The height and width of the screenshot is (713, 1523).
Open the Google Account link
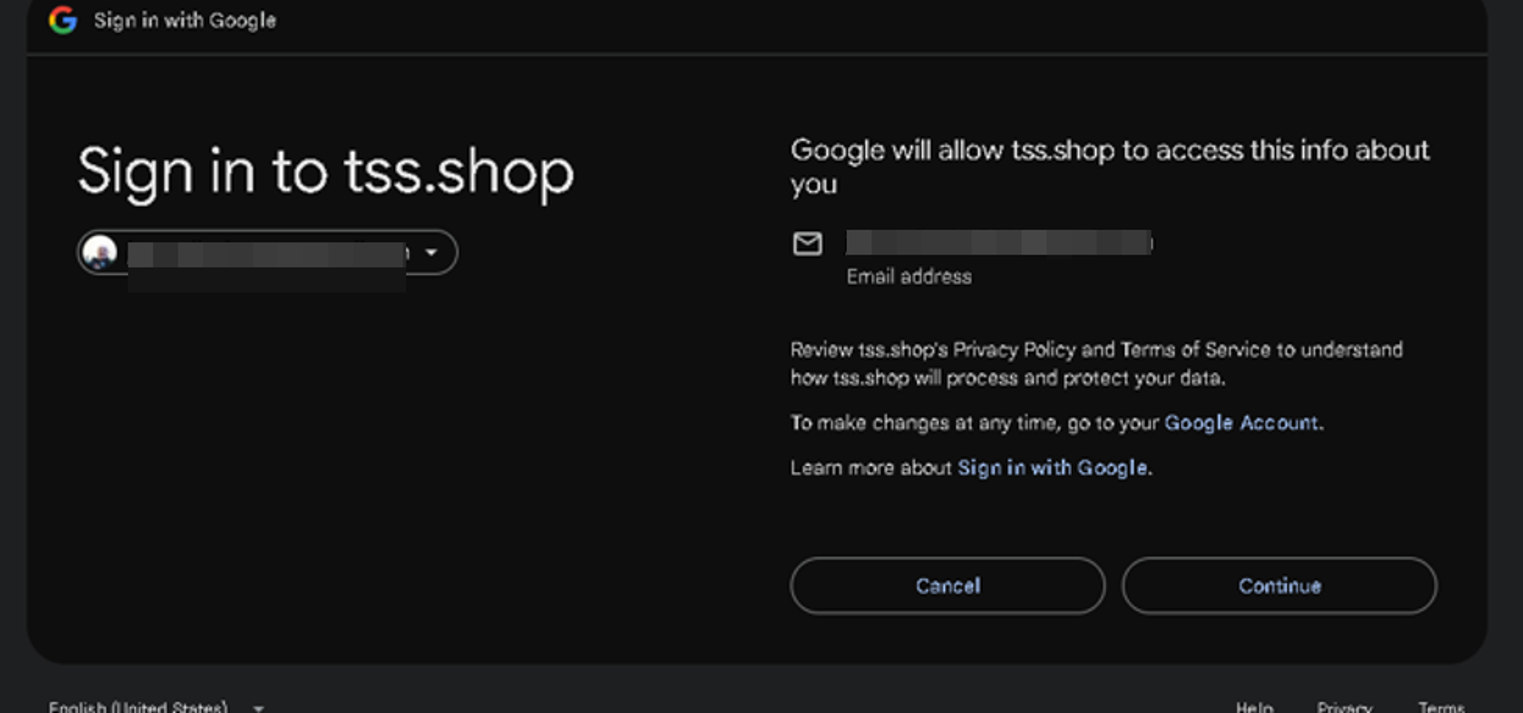tap(1241, 423)
